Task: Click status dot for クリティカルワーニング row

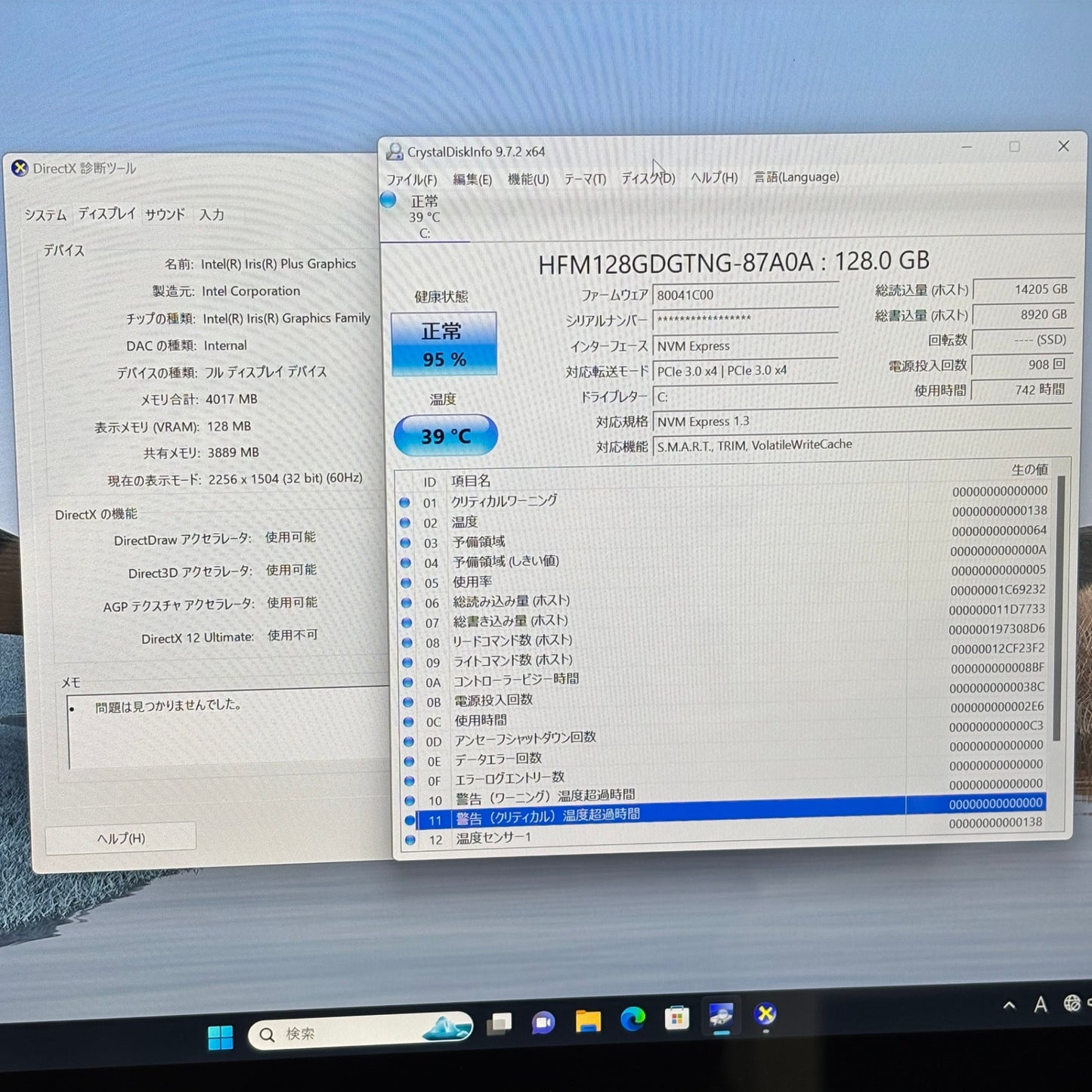Action: pos(404,503)
